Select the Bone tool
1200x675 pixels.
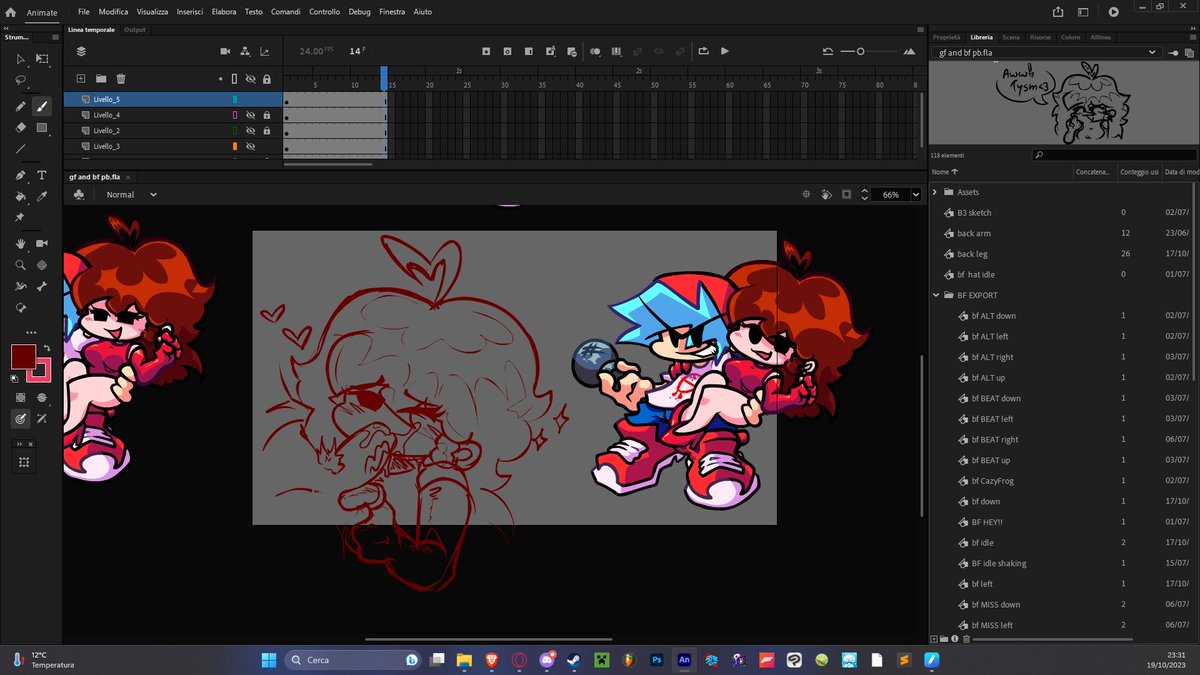[x=42, y=286]
